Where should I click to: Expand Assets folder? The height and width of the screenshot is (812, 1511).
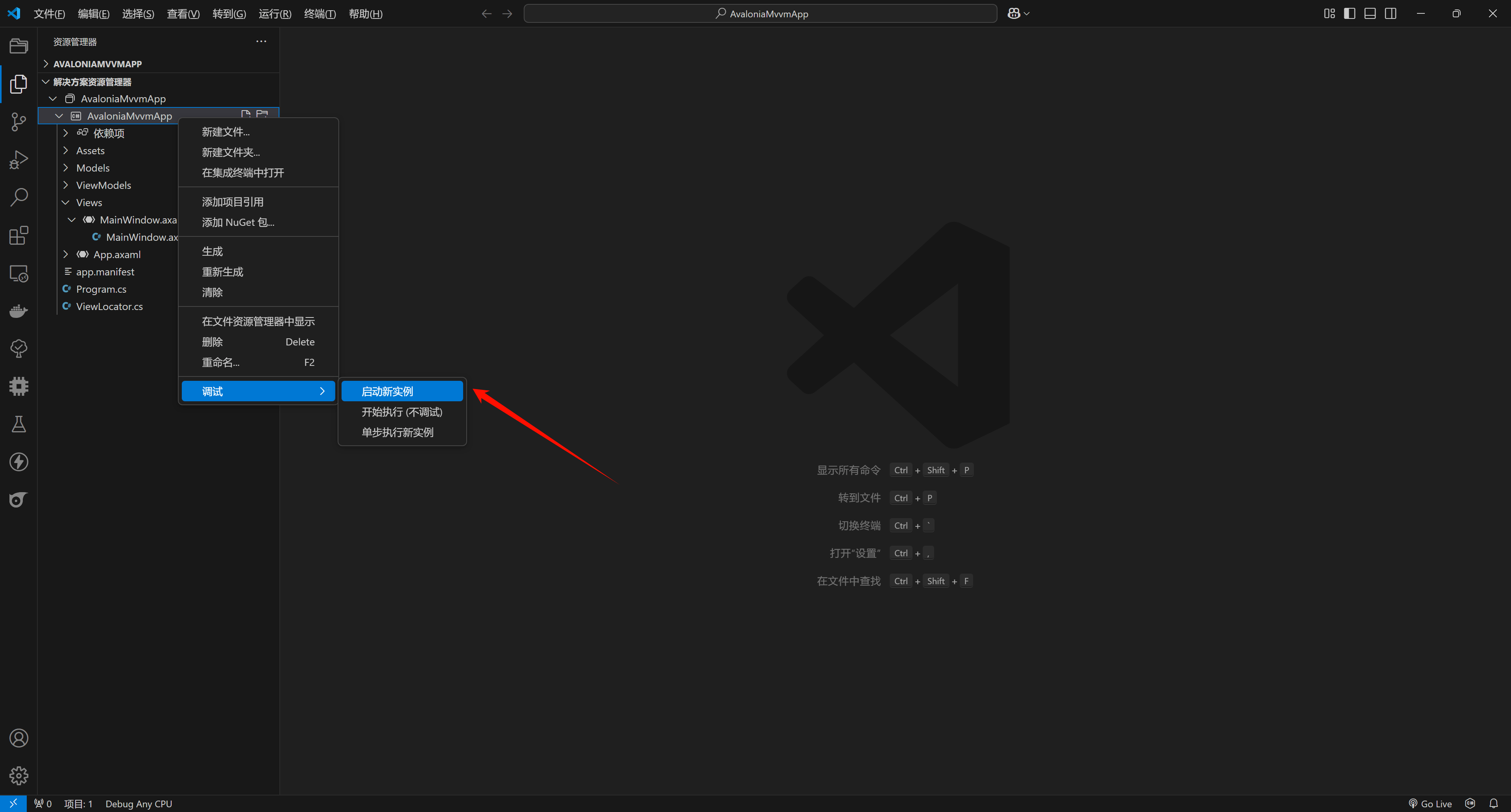(x=66, y=151)
